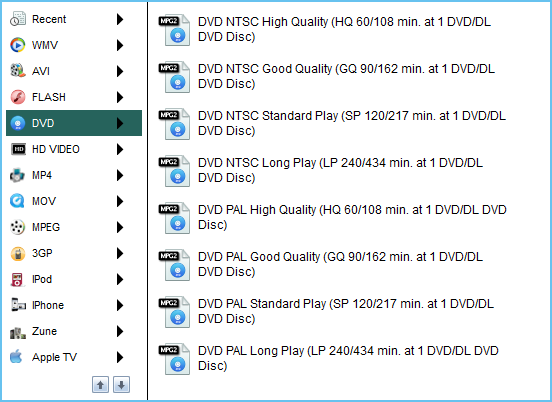552x402 pixels.
Task: Move category list down with down-arrow button
Action: pyautogui.click(x=121, y=384)
